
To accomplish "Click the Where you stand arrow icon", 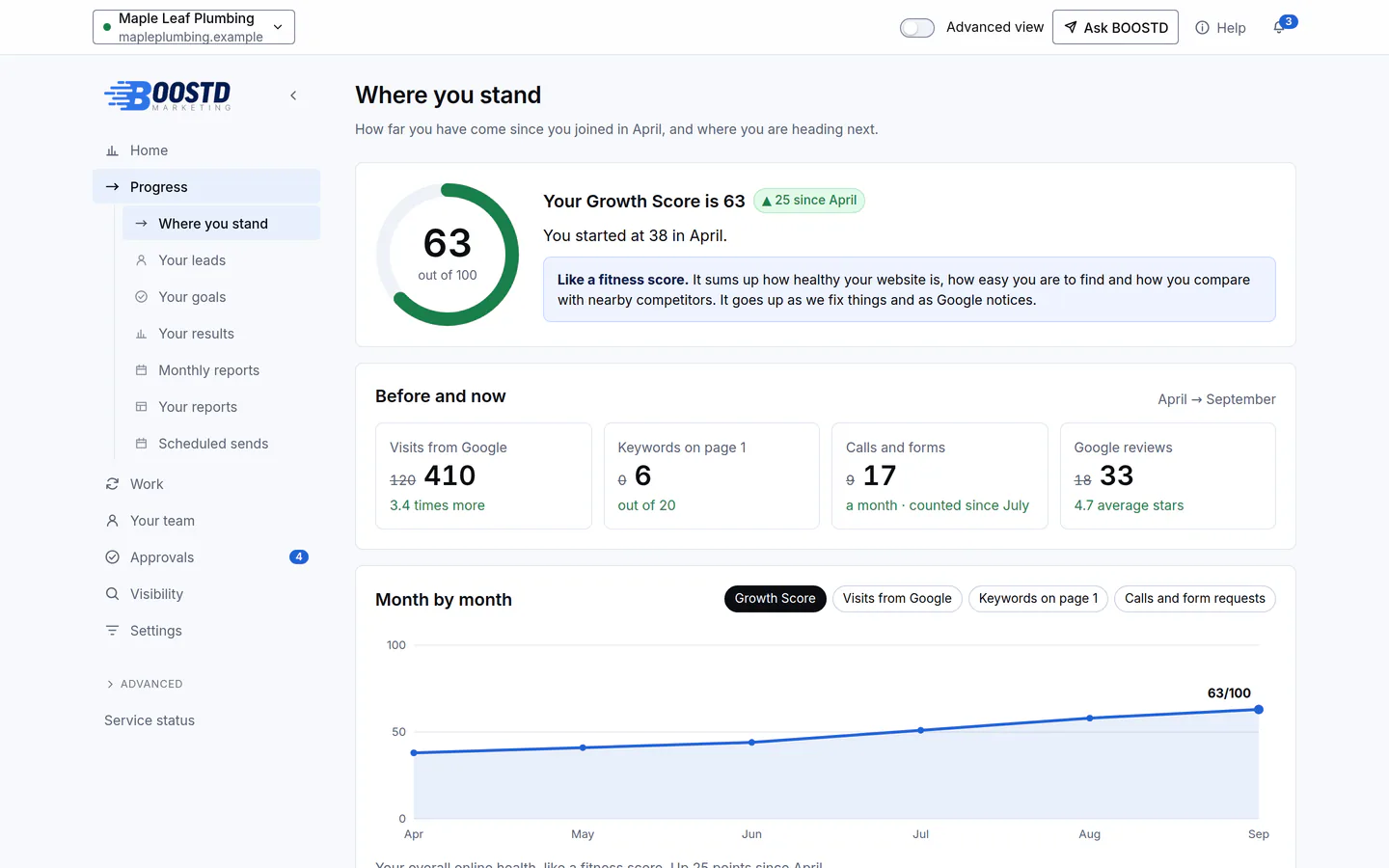I will click(x=141, y=224).
